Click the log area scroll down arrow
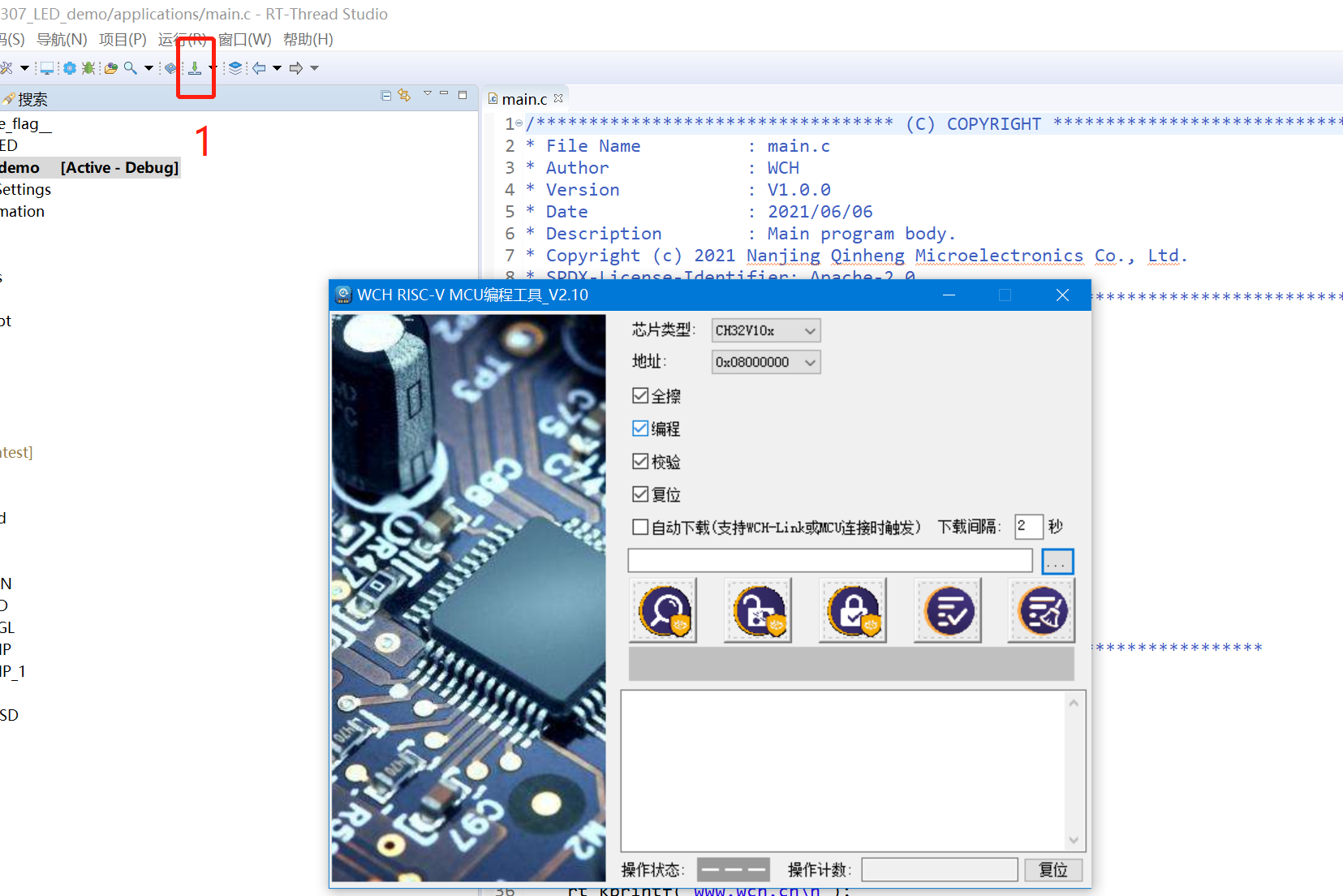The image size is (1343, 896). coord(1074,840)
